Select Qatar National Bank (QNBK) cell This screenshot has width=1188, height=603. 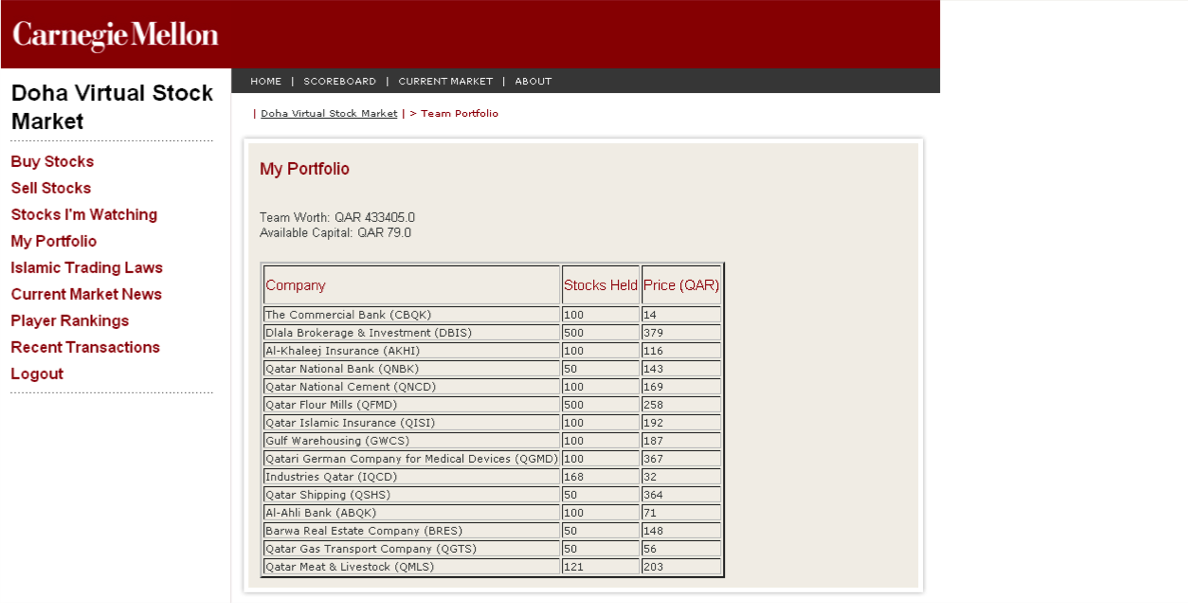411,369
